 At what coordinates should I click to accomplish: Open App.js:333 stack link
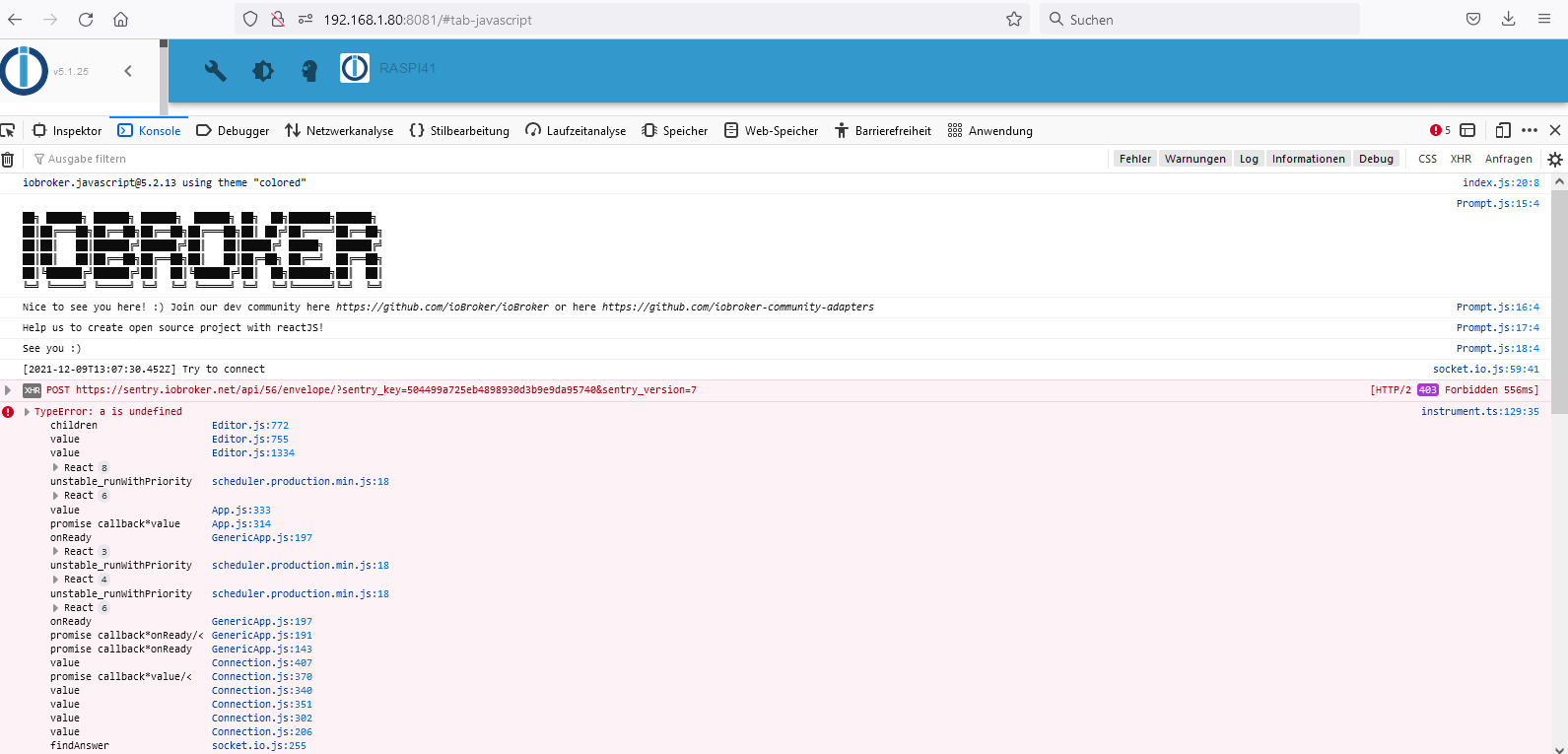pyautogui.click(x=241, y=511)
